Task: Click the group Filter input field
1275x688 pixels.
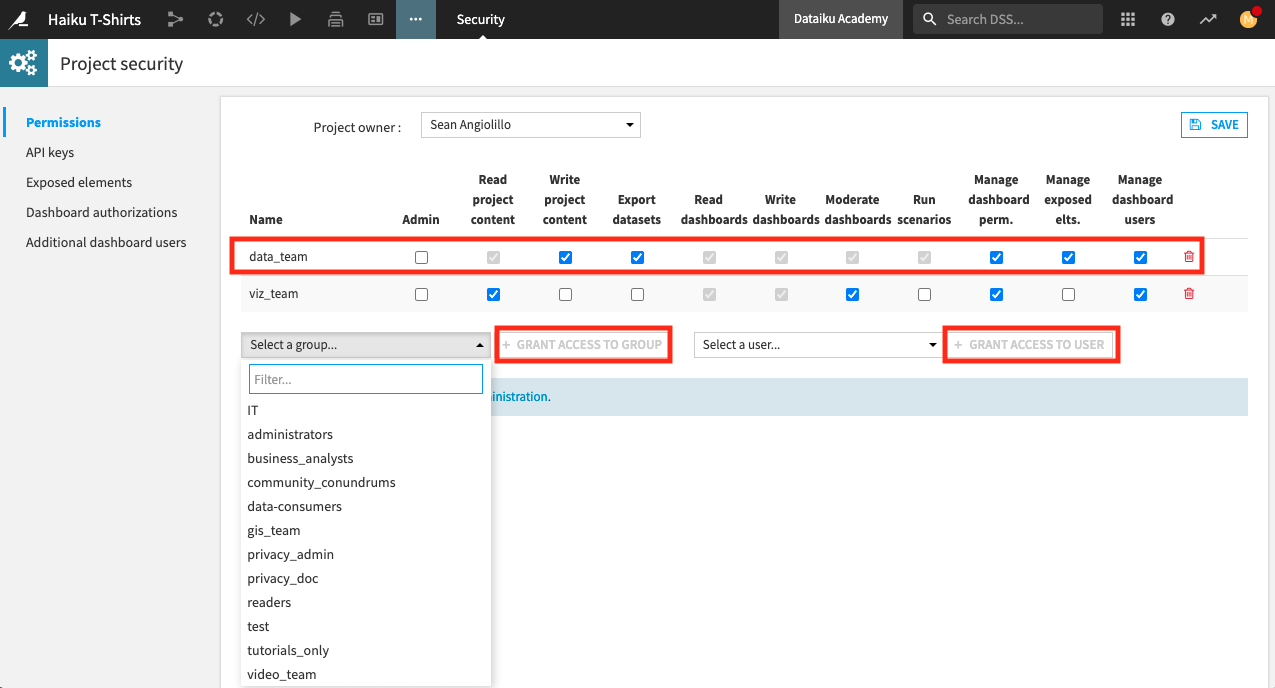Action: [366, 379]
